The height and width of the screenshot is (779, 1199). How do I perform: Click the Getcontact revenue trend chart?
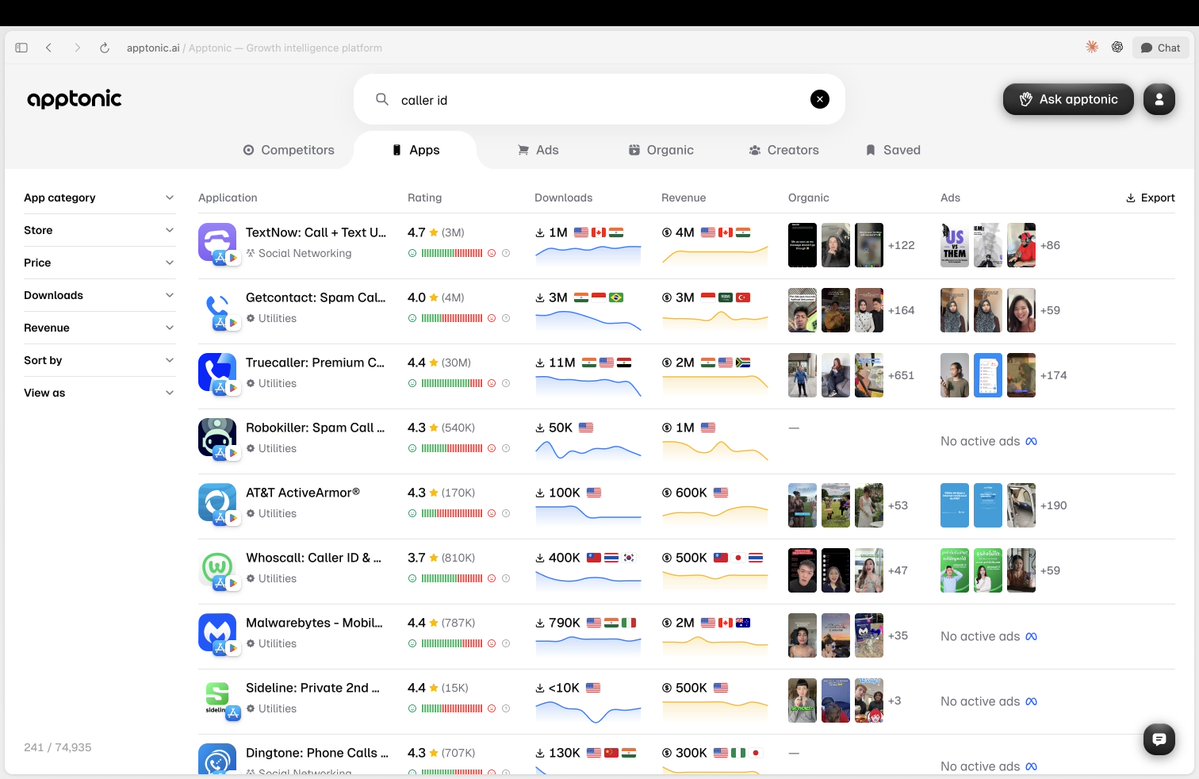click(x=715, y=320)
